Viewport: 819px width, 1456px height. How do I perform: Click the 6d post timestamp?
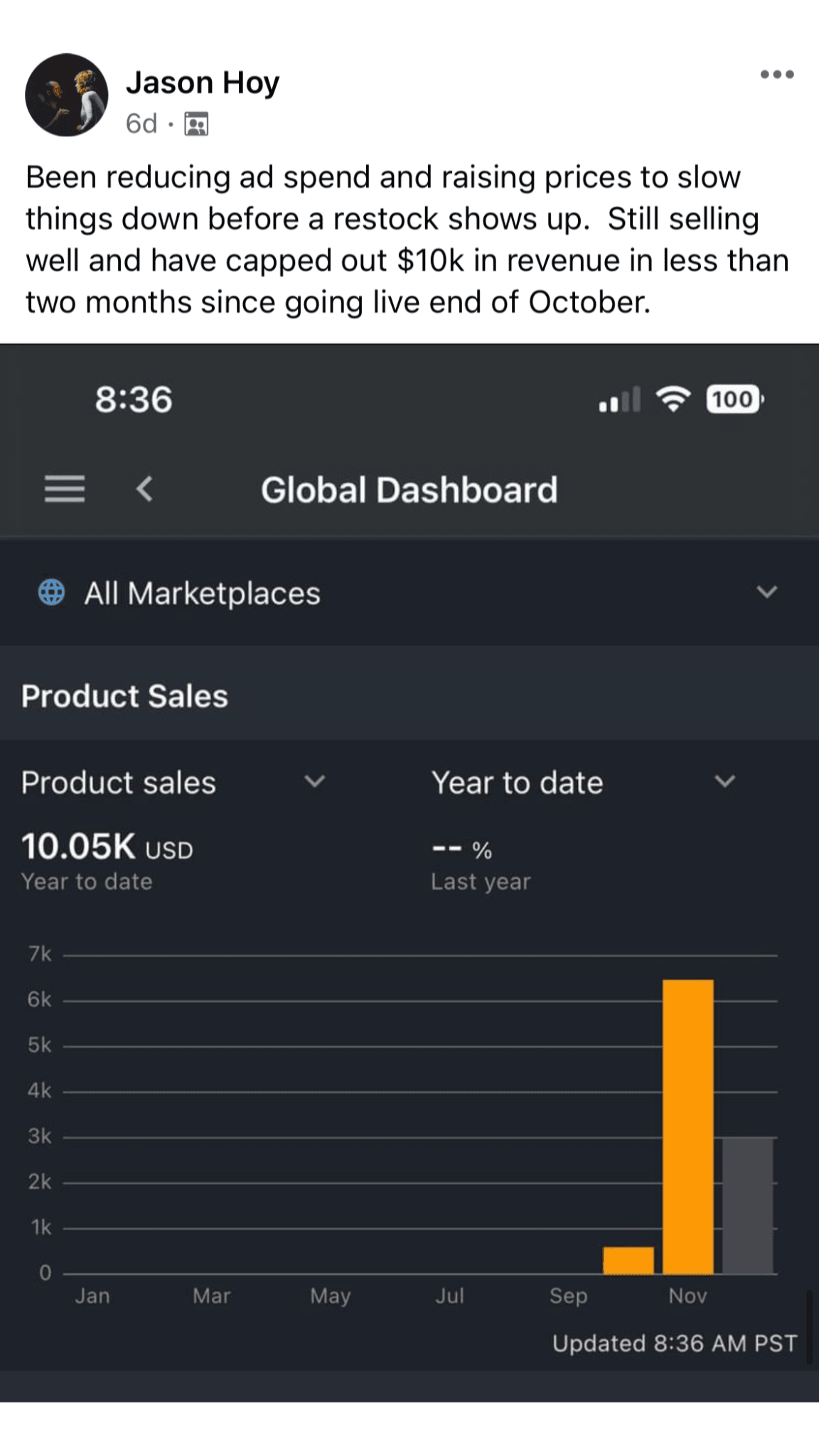(141, 124)
